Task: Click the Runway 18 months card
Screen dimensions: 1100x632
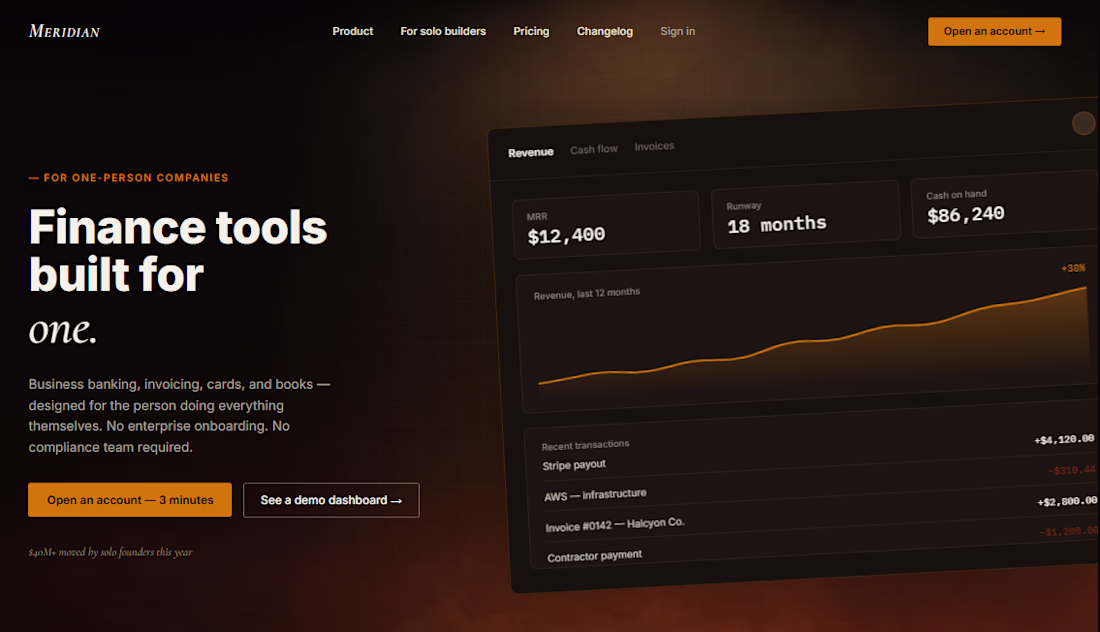Action: pyautogui.click(x=806, y=215)
